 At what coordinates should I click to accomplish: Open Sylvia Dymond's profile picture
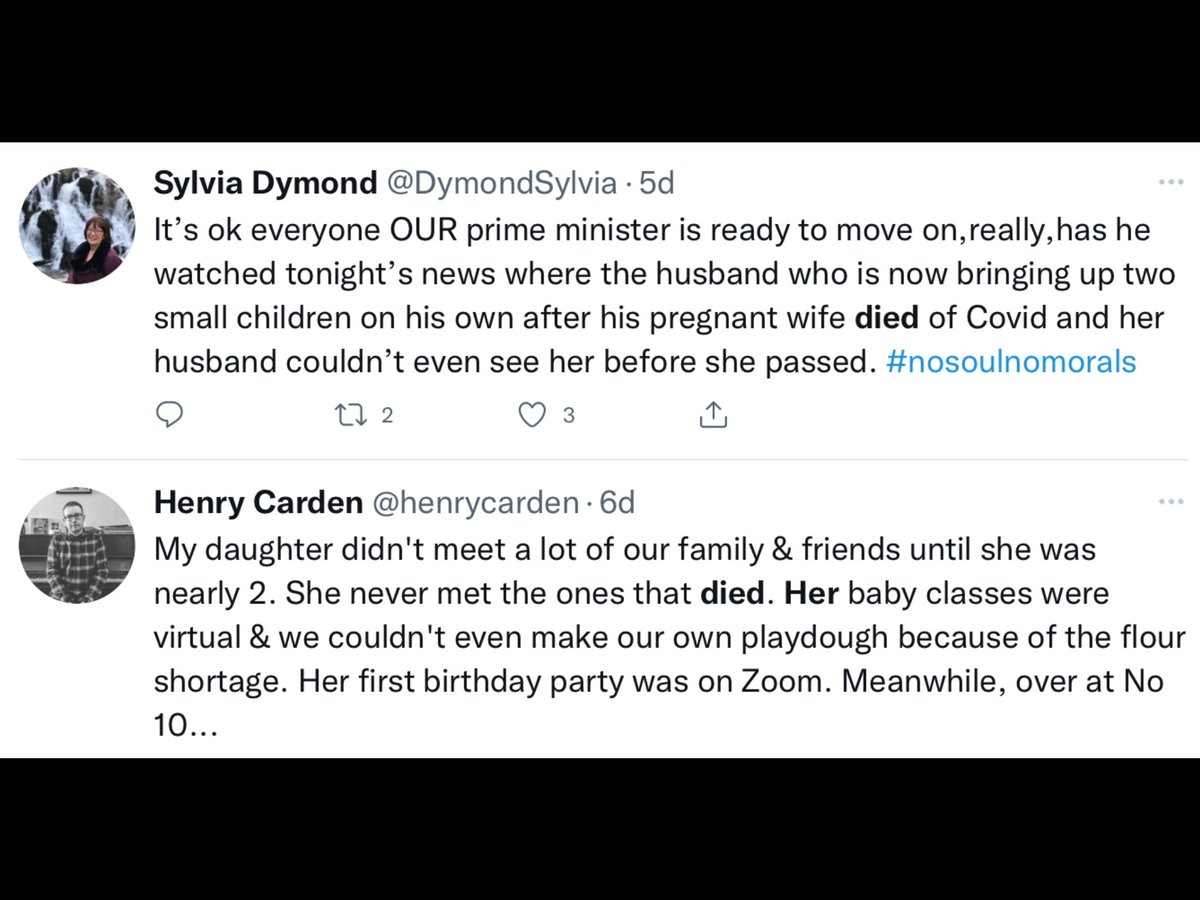coord(77,226)
